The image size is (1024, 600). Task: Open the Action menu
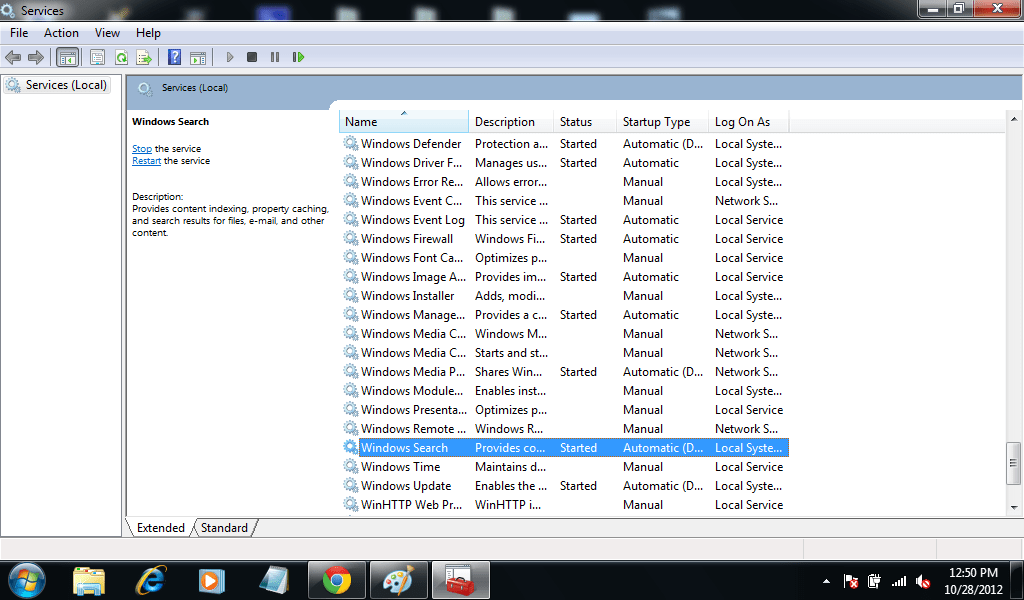click(x=61, y=33)
